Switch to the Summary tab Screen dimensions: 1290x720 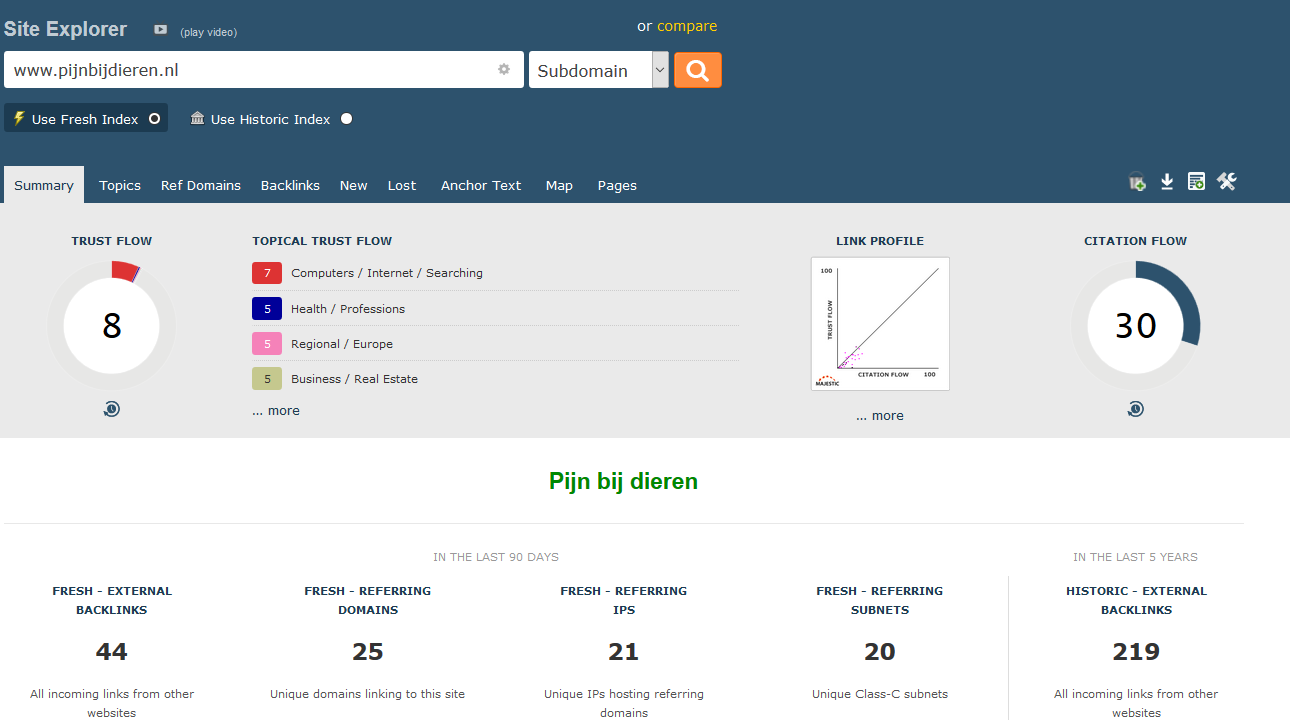[44, 185]
